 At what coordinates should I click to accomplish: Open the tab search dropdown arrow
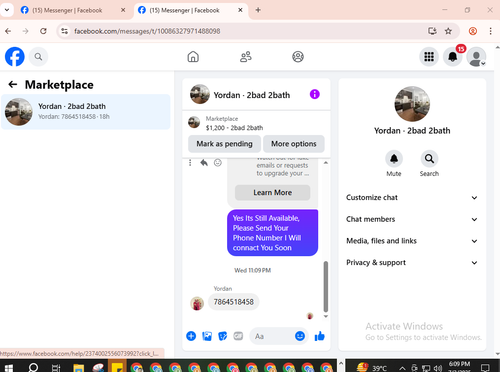[x=7, y=10]
